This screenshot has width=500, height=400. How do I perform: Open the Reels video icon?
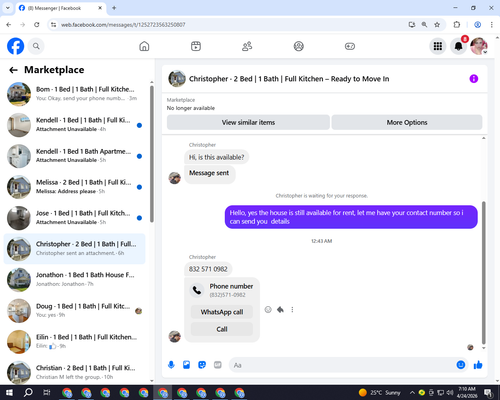[x=196, y=46]
